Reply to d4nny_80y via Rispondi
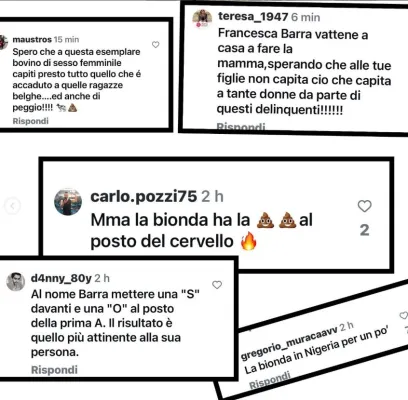 point(54,370)
